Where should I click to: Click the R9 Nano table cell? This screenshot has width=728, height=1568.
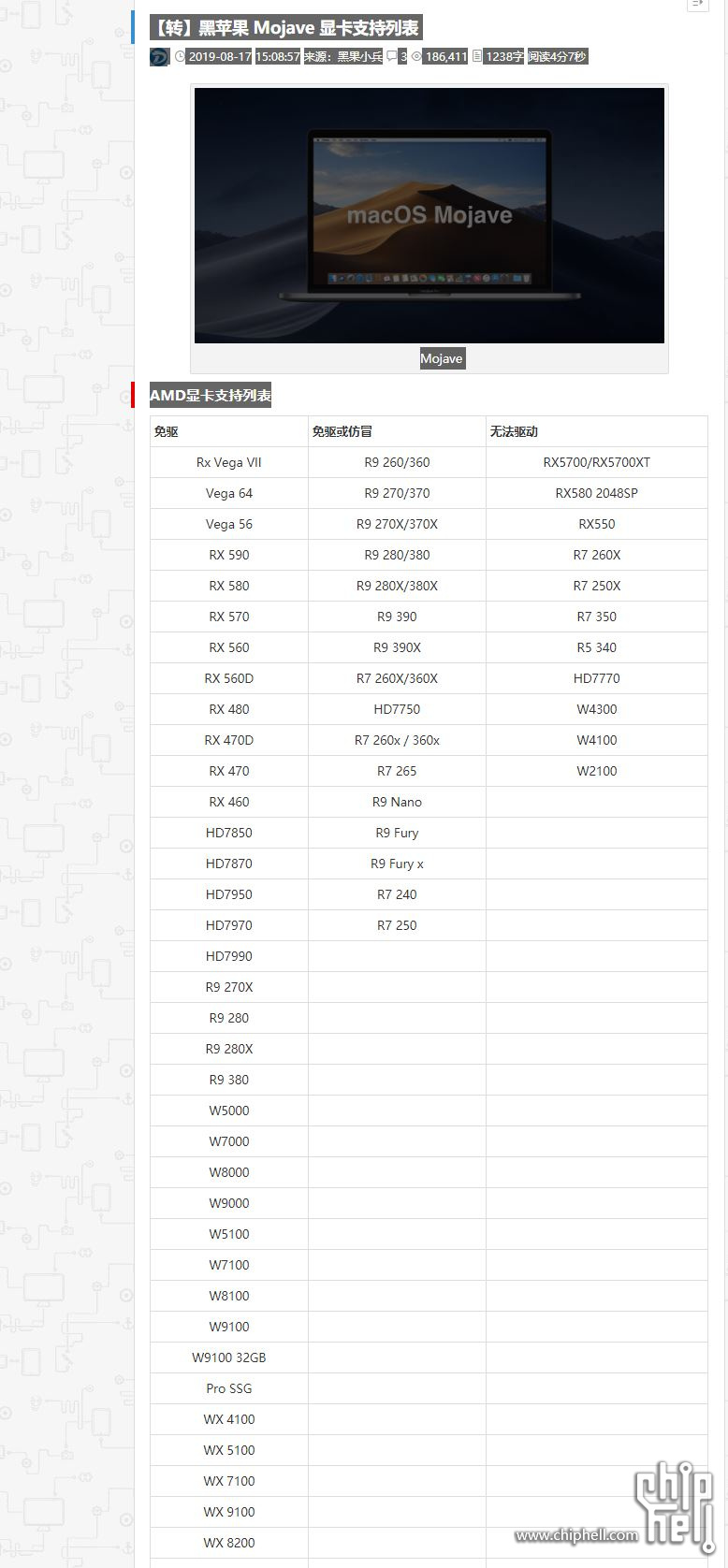click(397, 802)
